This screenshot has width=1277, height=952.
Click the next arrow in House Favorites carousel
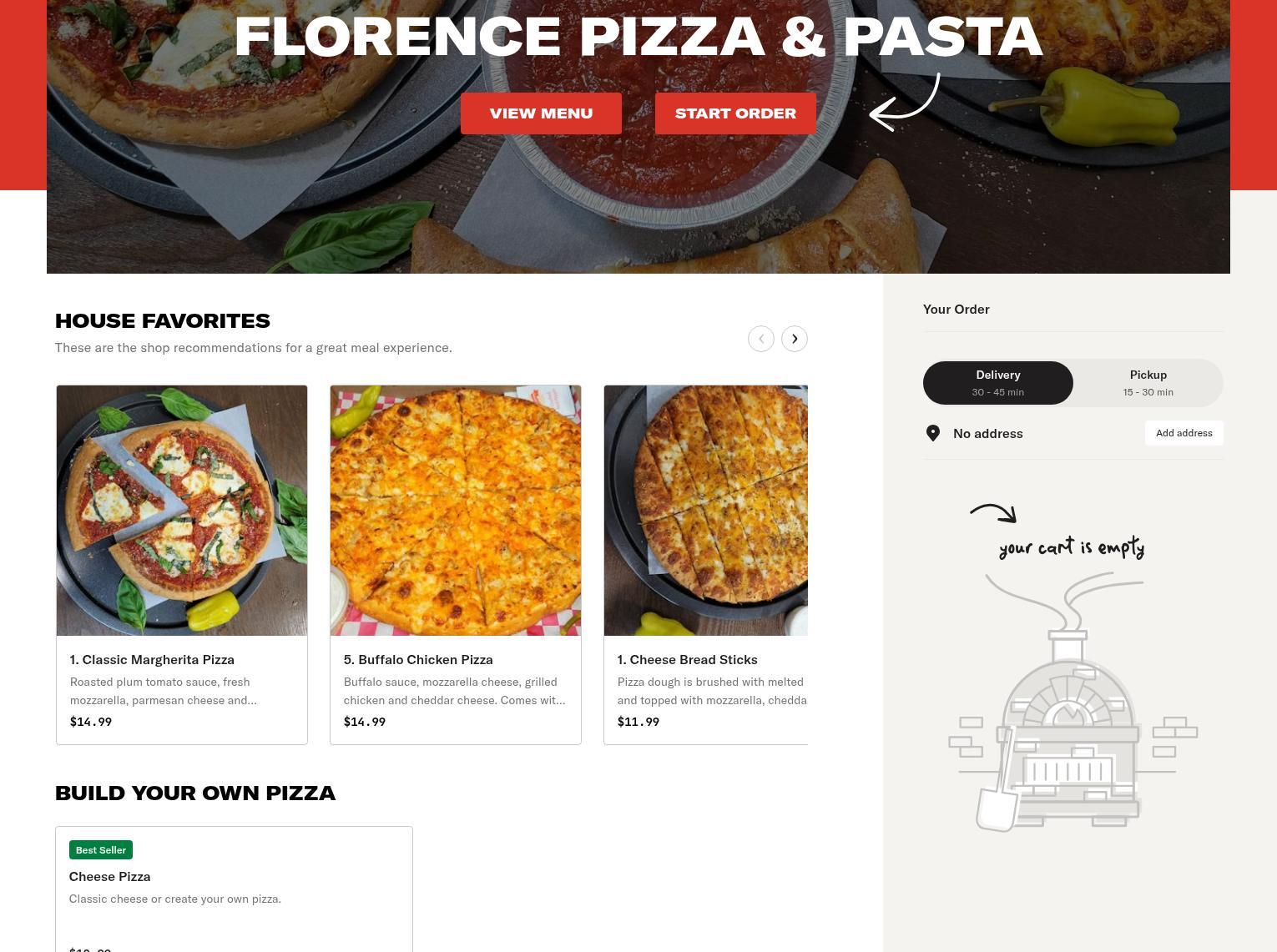coord(795,339)
